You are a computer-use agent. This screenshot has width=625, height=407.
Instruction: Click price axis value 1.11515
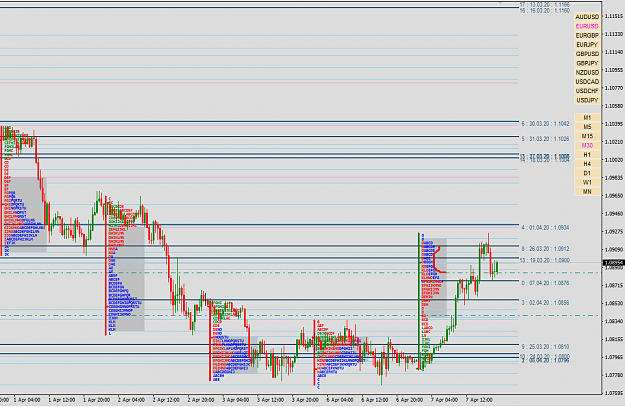(614, 16)
